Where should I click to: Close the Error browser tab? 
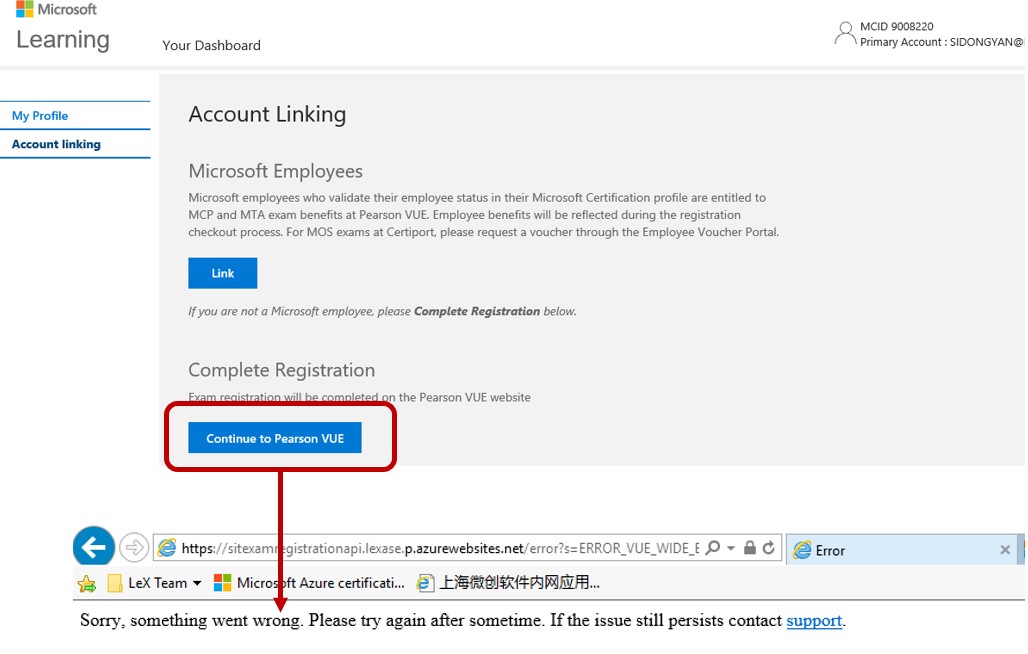coord(1005,550)
